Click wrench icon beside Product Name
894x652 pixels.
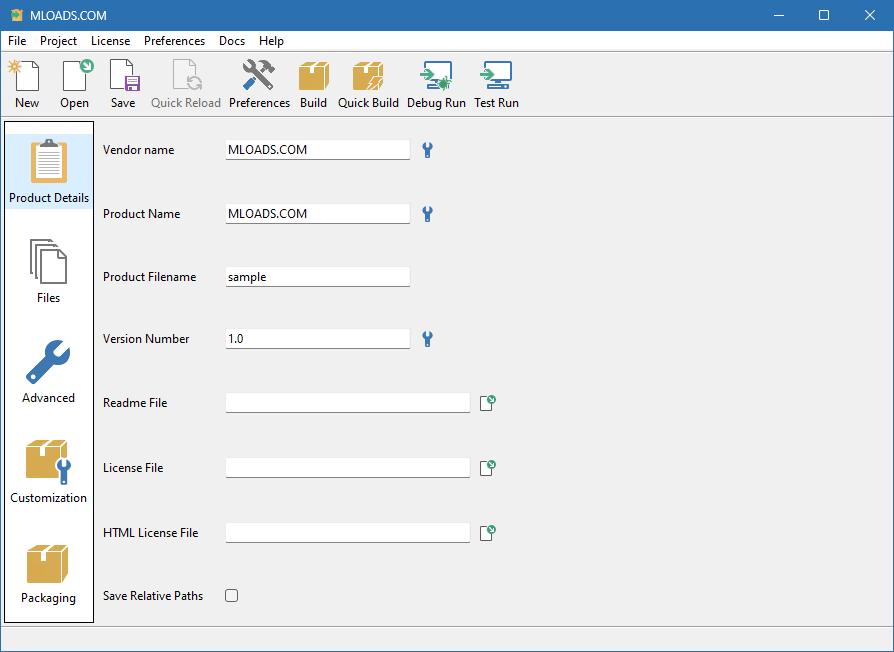[428, 214]
